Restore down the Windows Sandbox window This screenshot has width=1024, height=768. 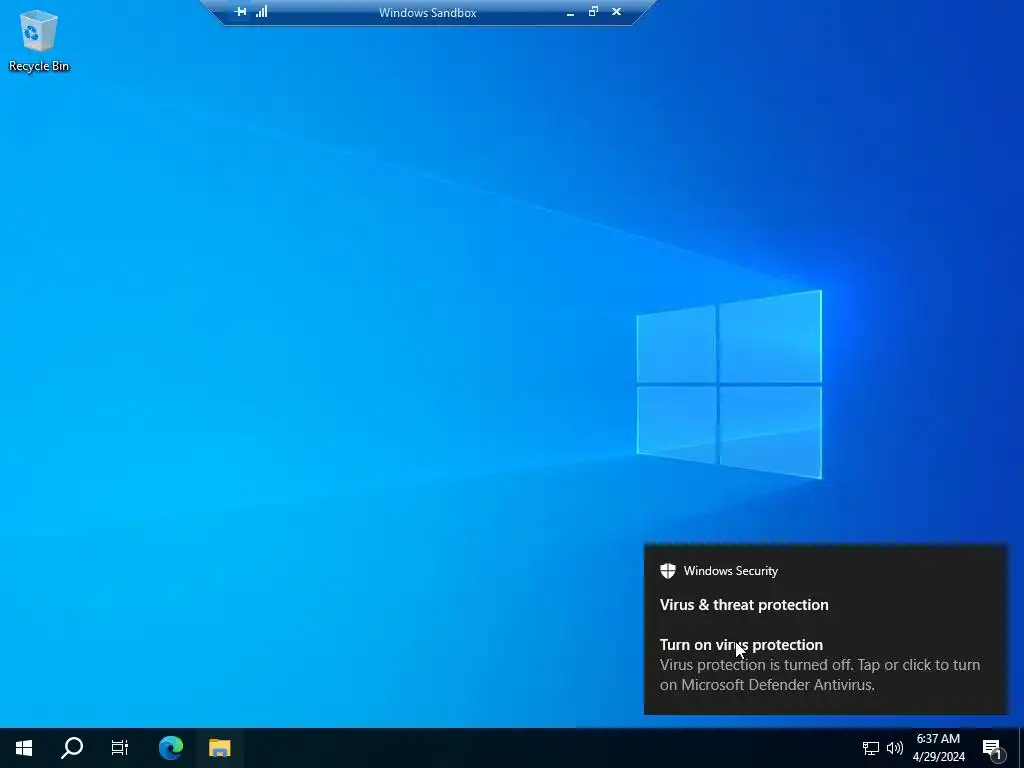tap(593, 12)
